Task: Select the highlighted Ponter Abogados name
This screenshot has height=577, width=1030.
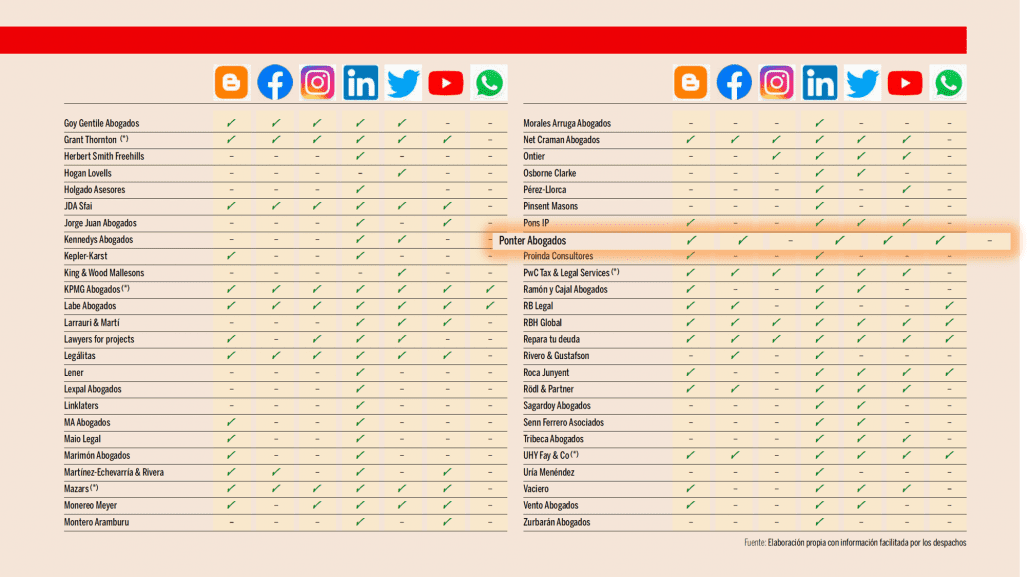Action: point(532,241)
